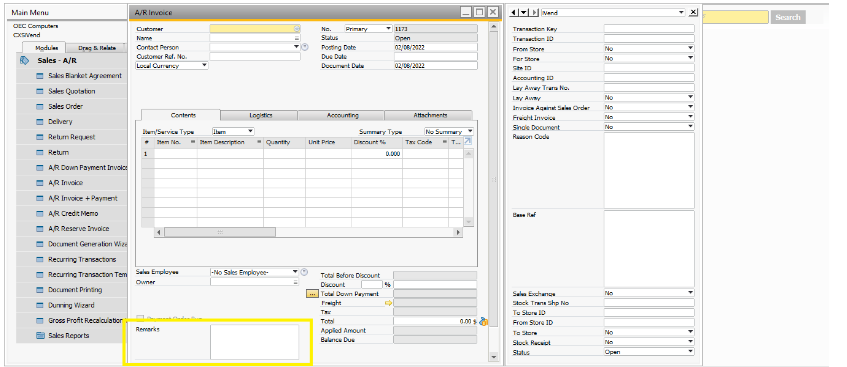Click the Discount percent field
The height and width of the screenshot is (367, 847).
coord(372,284)
